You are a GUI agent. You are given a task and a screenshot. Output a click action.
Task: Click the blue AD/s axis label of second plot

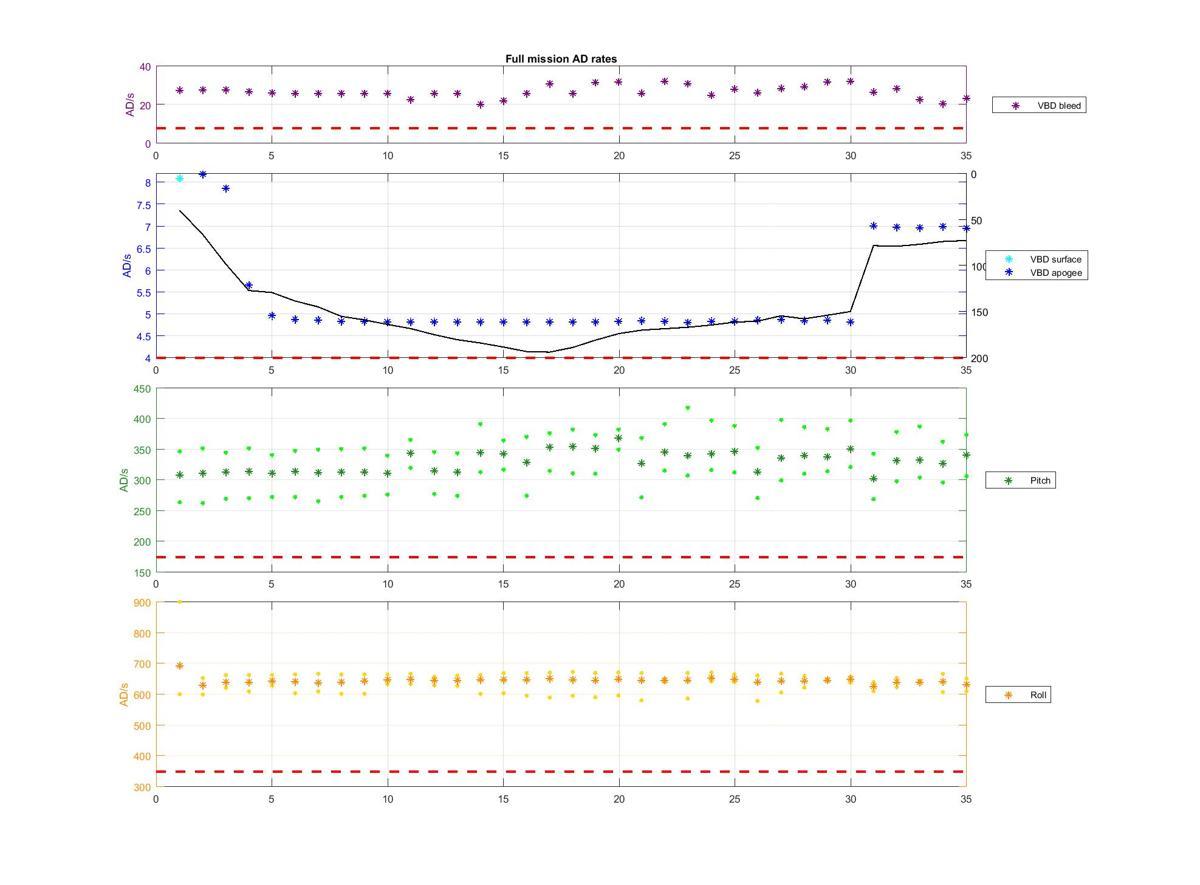(x=127, y=266)
